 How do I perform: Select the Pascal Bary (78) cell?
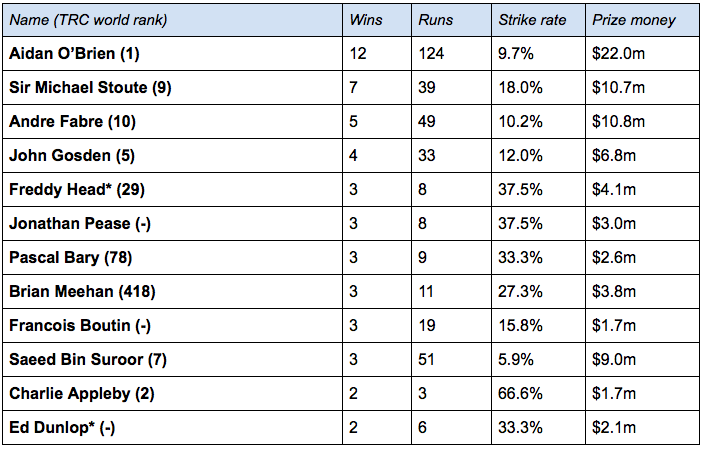coord(173,258)
